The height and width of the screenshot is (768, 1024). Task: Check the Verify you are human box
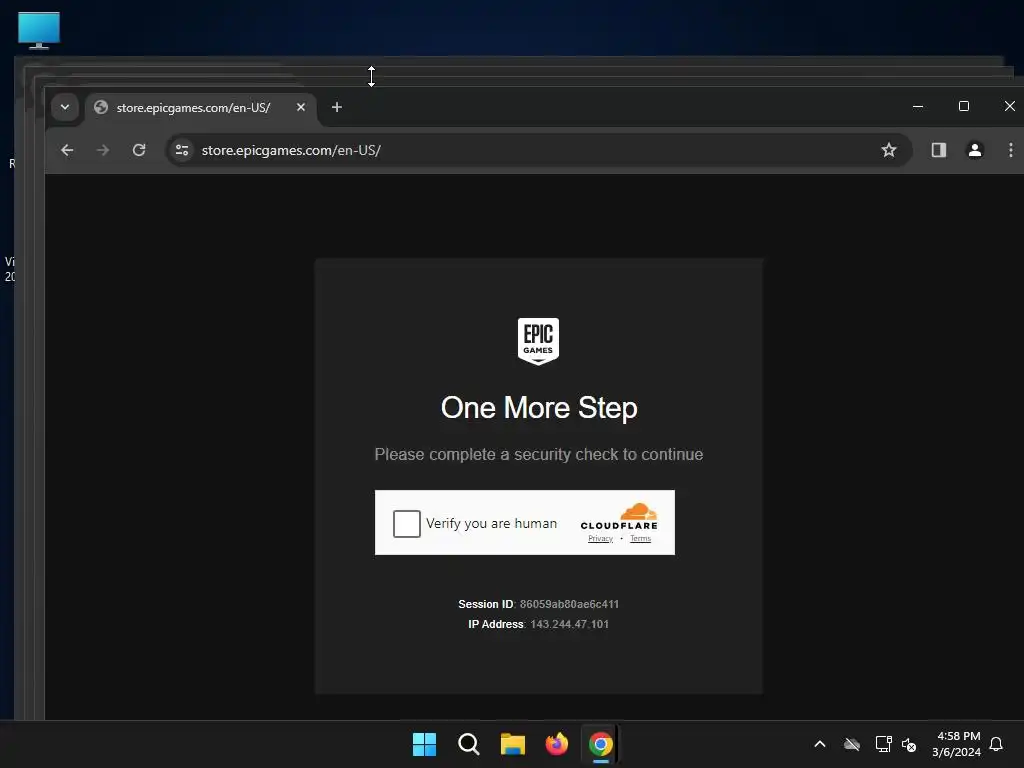[406, 524]
